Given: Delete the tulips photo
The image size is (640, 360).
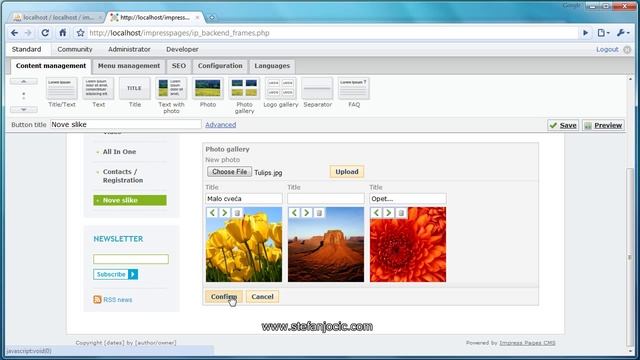Looking at the screenshot, I should click(x=237, y=213).
